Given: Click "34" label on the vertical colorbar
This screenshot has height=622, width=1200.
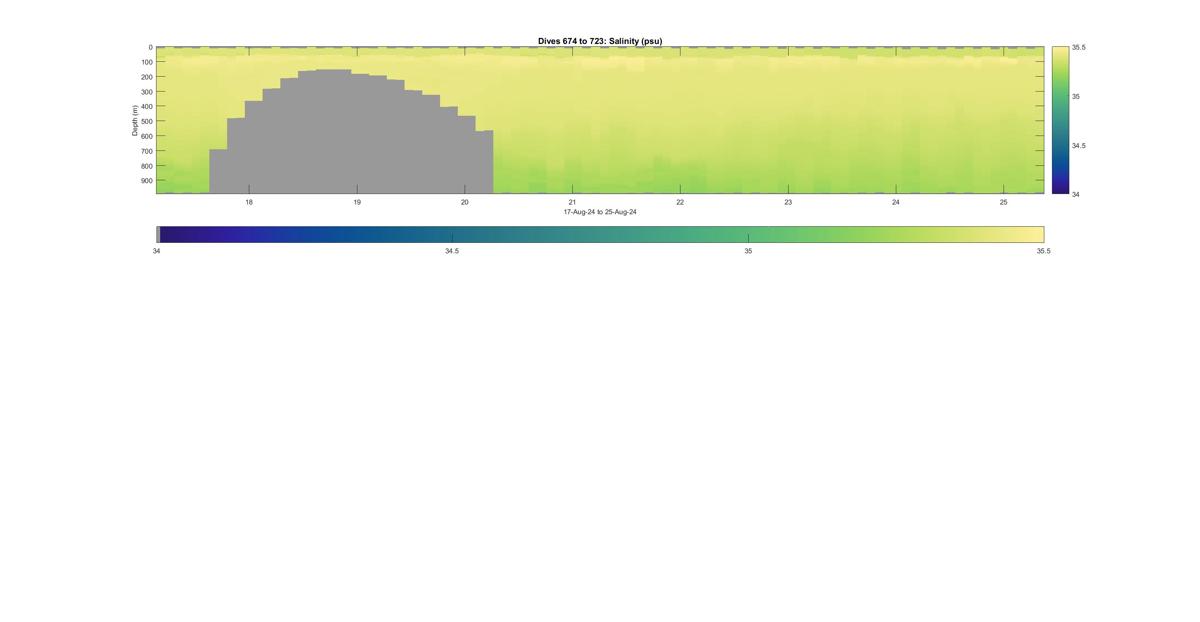Looking at the screenshot, I should 1076,194.
